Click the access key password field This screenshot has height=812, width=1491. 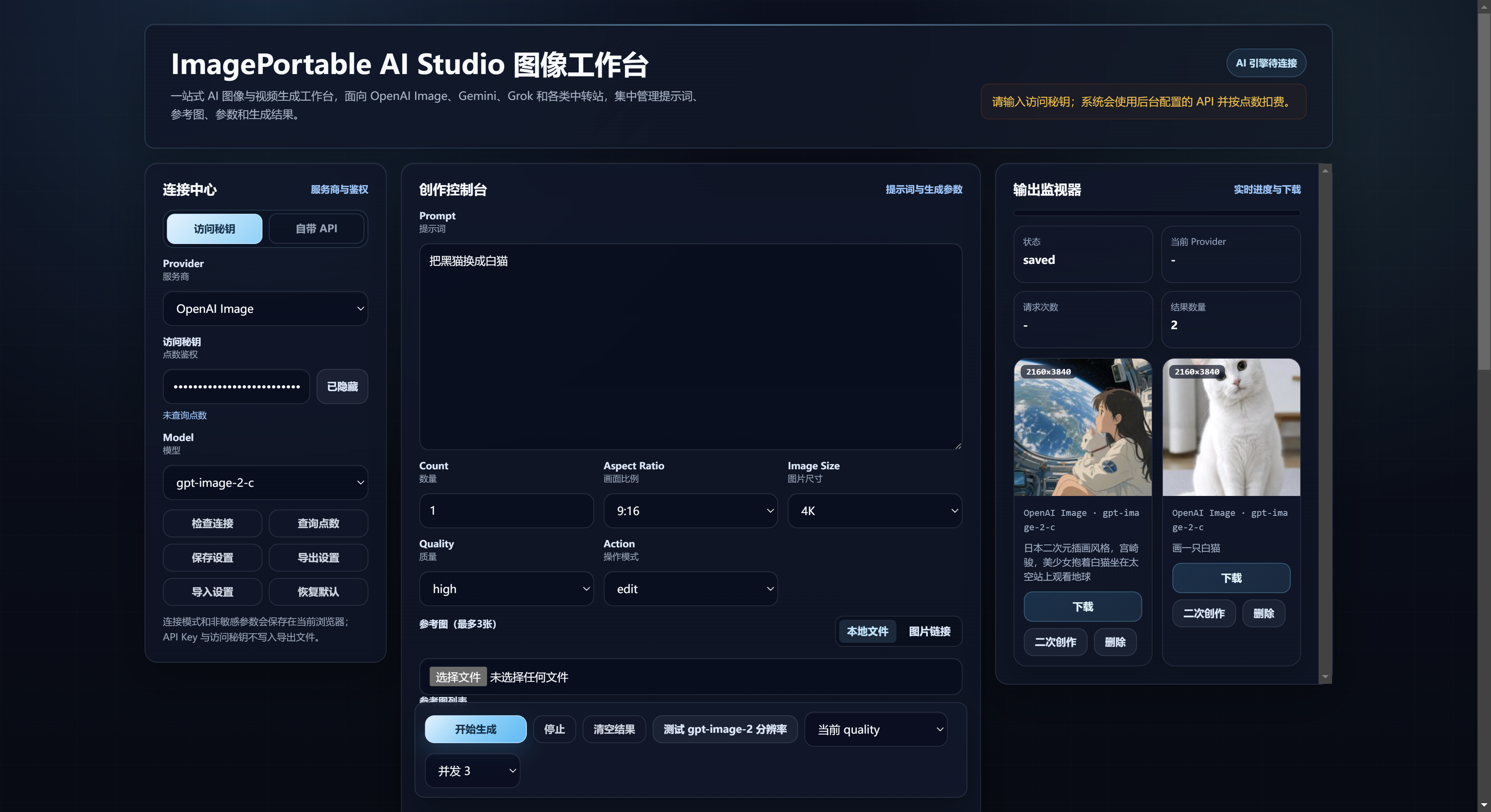236,386
